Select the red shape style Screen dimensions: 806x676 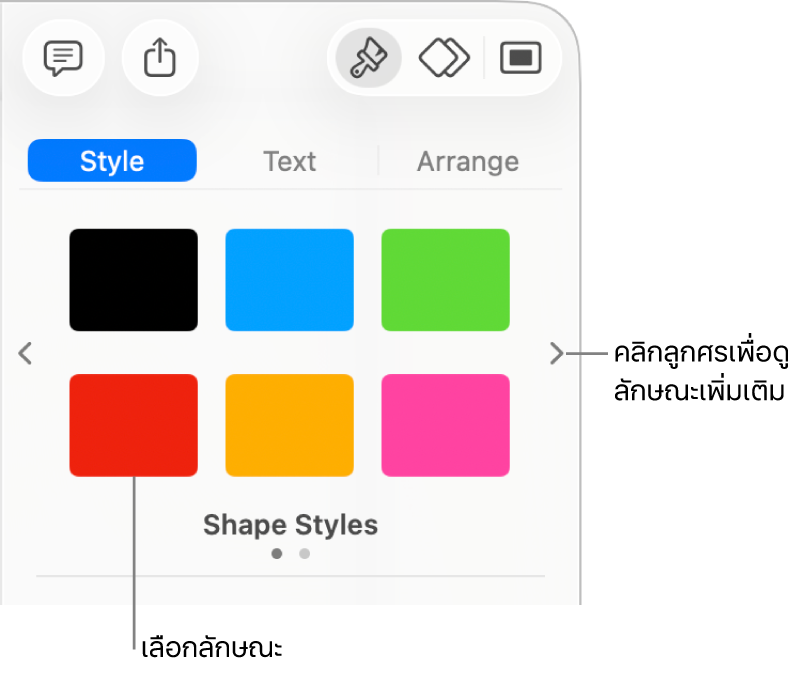point(134,425)
